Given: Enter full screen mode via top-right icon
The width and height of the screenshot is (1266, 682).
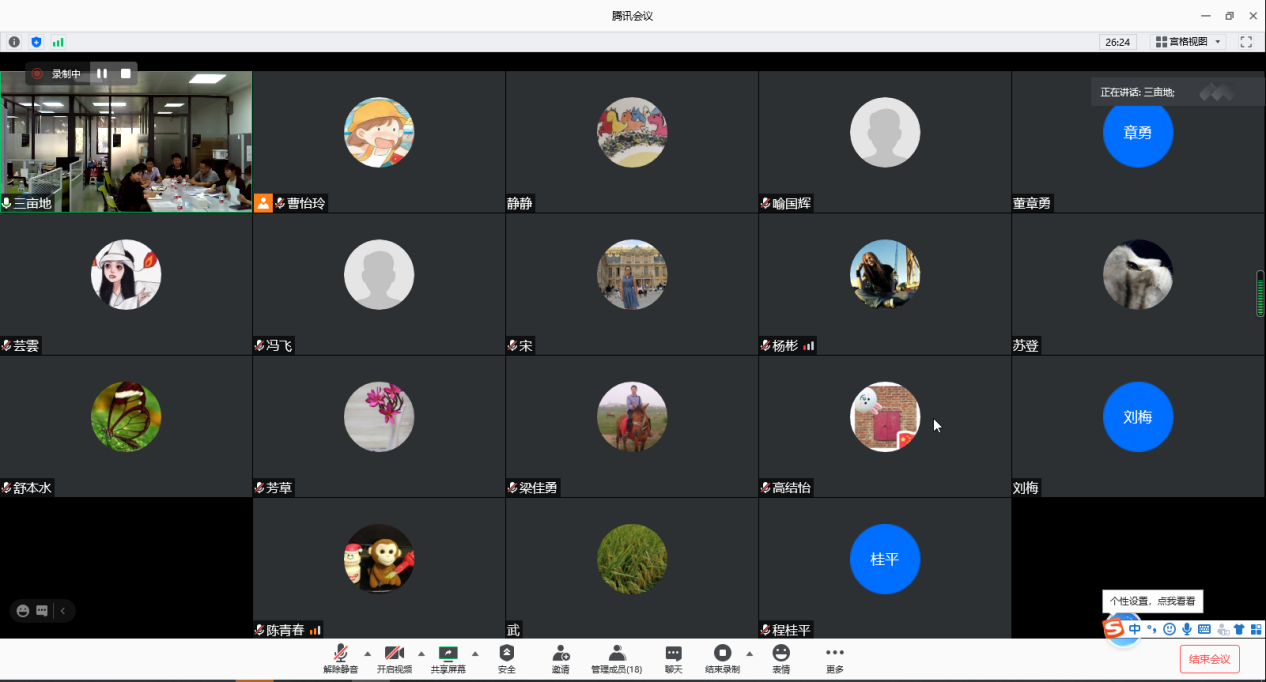Looking at the screenshot, I should coord(1246,42).
